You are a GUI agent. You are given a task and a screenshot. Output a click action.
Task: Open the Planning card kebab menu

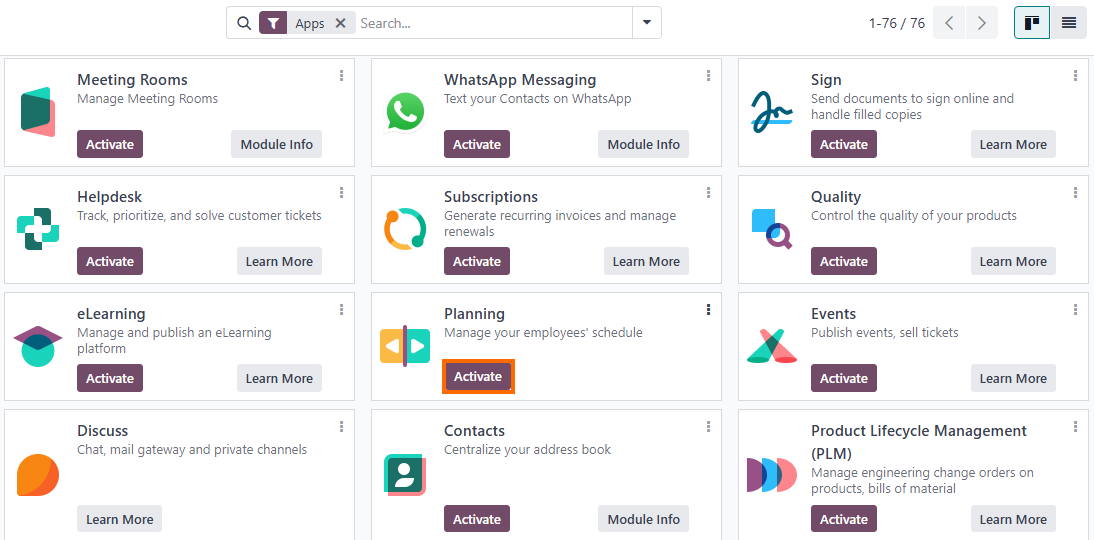tap(708, 310)
